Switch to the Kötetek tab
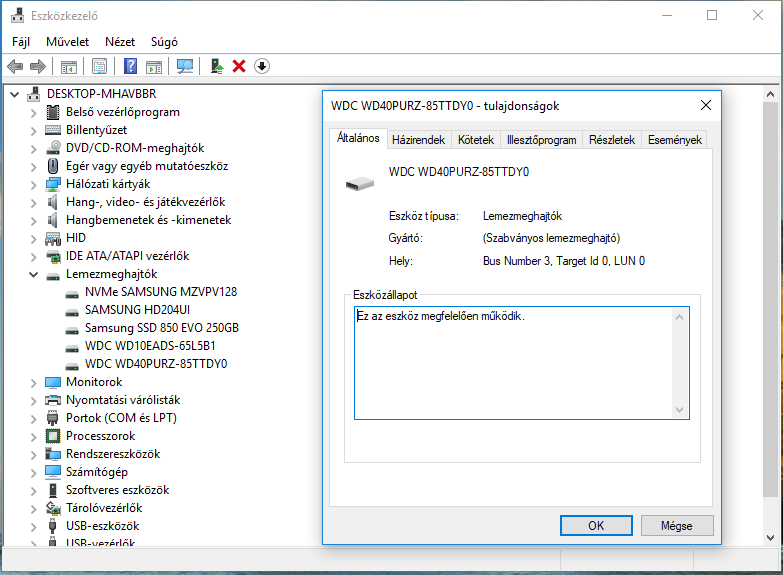 click(x=476, y=140)
